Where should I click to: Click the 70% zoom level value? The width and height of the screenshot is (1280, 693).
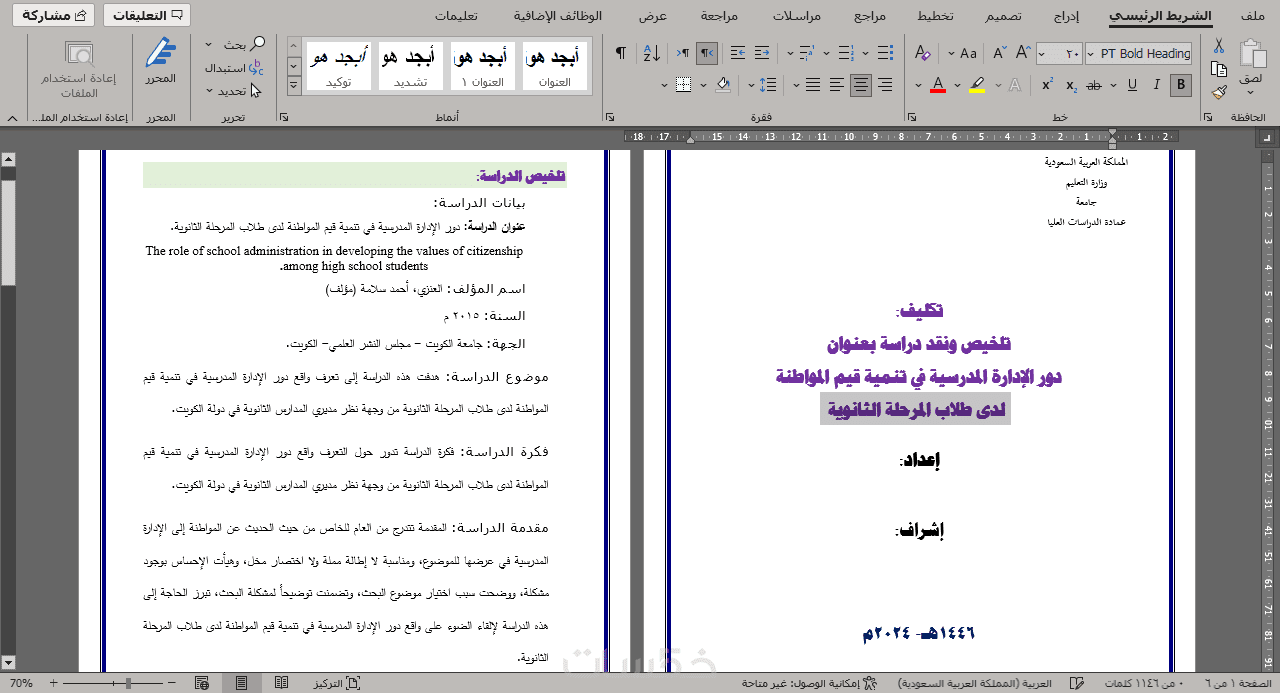(21, 683)
